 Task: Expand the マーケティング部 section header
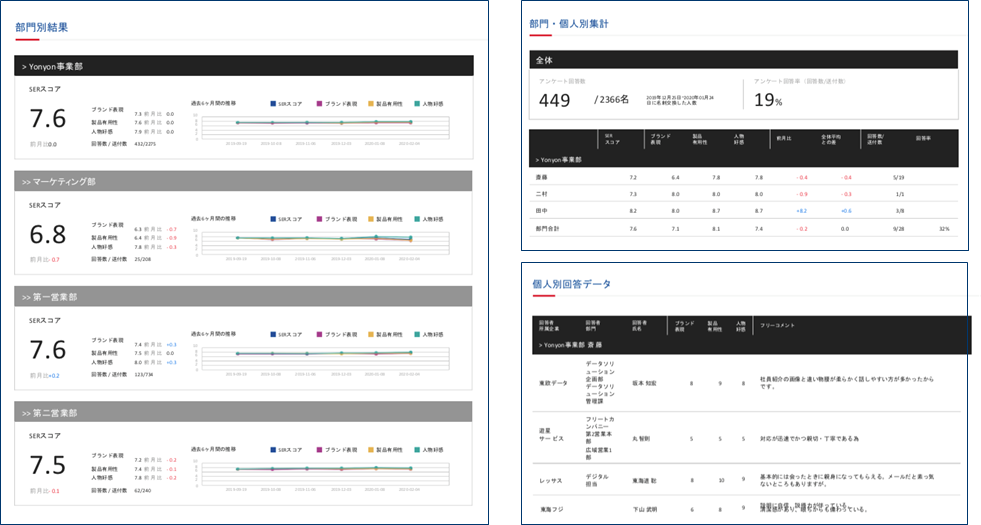[243, 181]
